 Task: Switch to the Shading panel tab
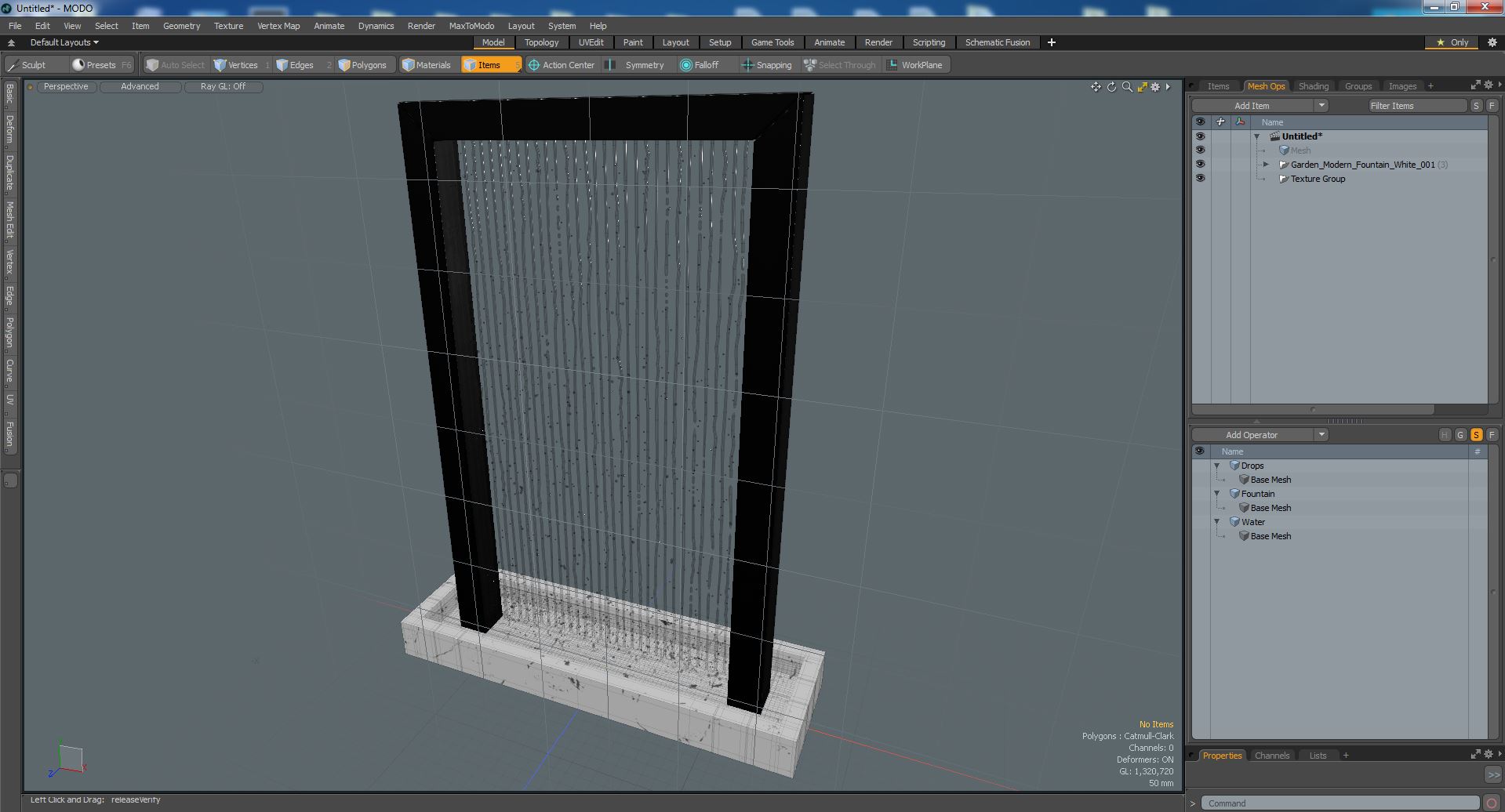pyautogui.click(x=1313, y=86)
